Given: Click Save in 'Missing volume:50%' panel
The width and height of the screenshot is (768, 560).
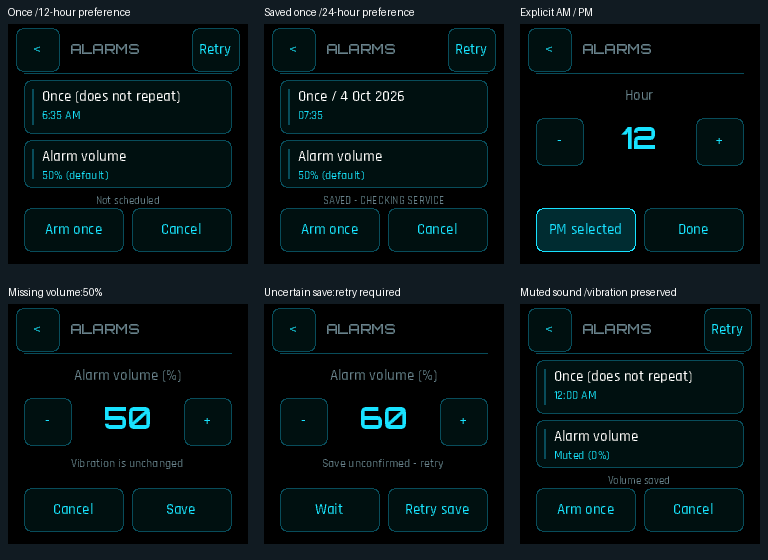Looking at the screenshot, I should [x=182, y=510].
